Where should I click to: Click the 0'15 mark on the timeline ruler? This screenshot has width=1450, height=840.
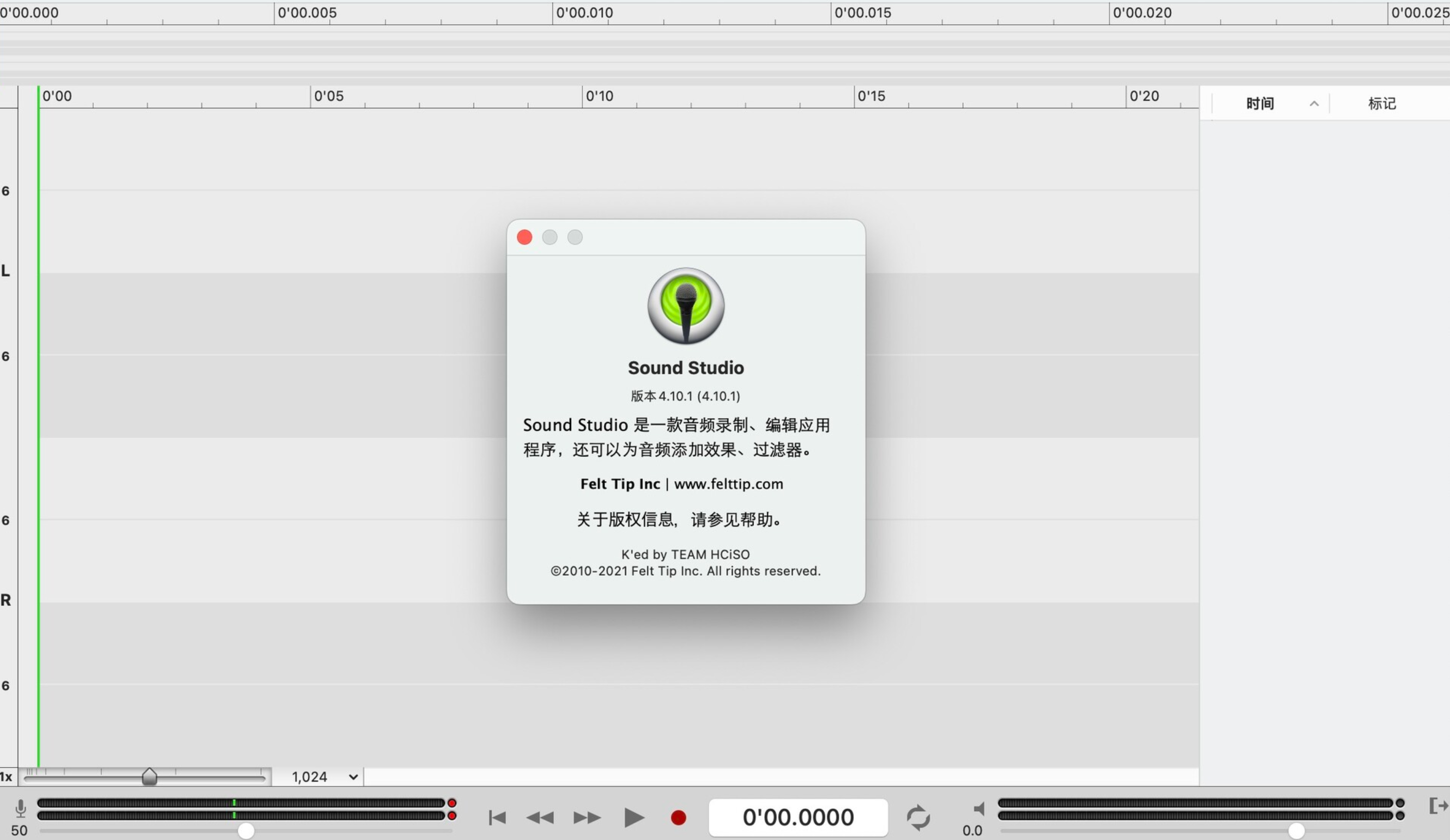[x=871, y=96]
